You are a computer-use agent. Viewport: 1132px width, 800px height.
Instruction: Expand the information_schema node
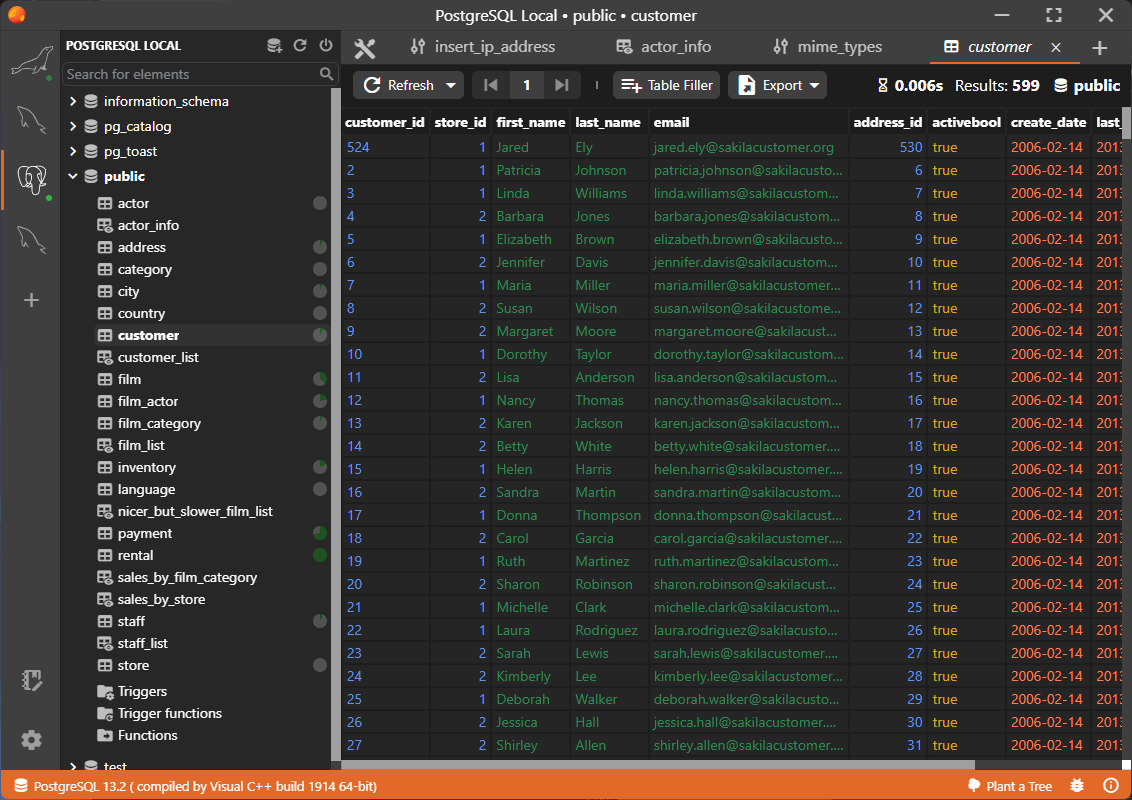tap(71, 101)
